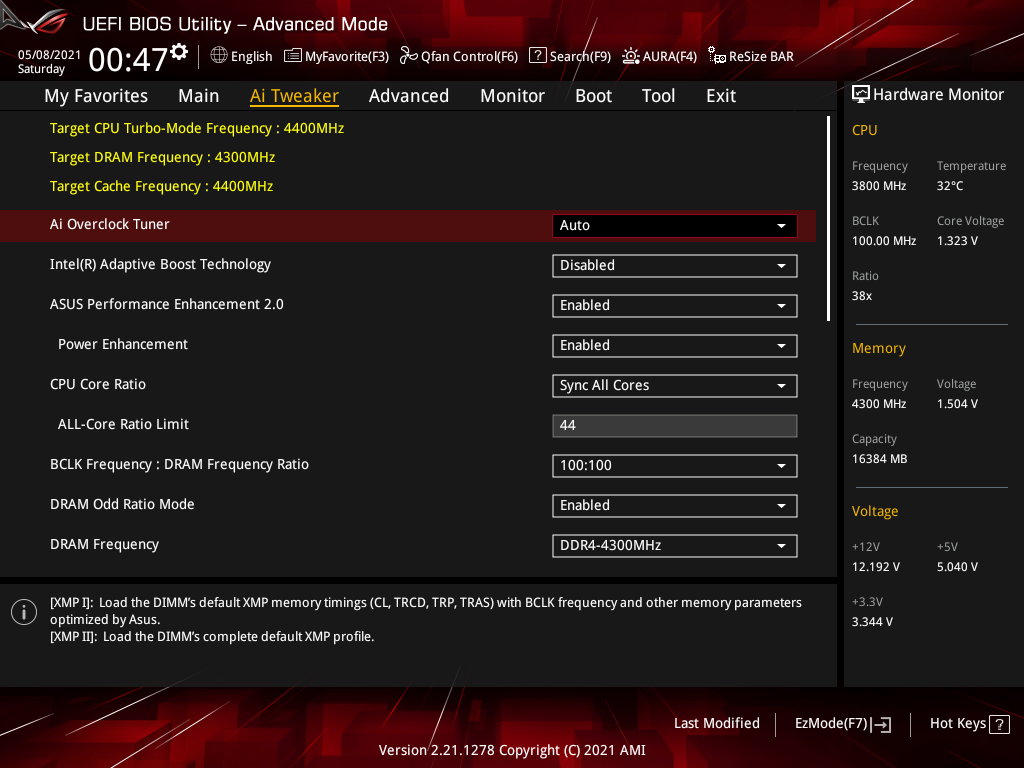Select the DRAM Odd Ratio Mode label
The image size is (1024, 768).
122,504
